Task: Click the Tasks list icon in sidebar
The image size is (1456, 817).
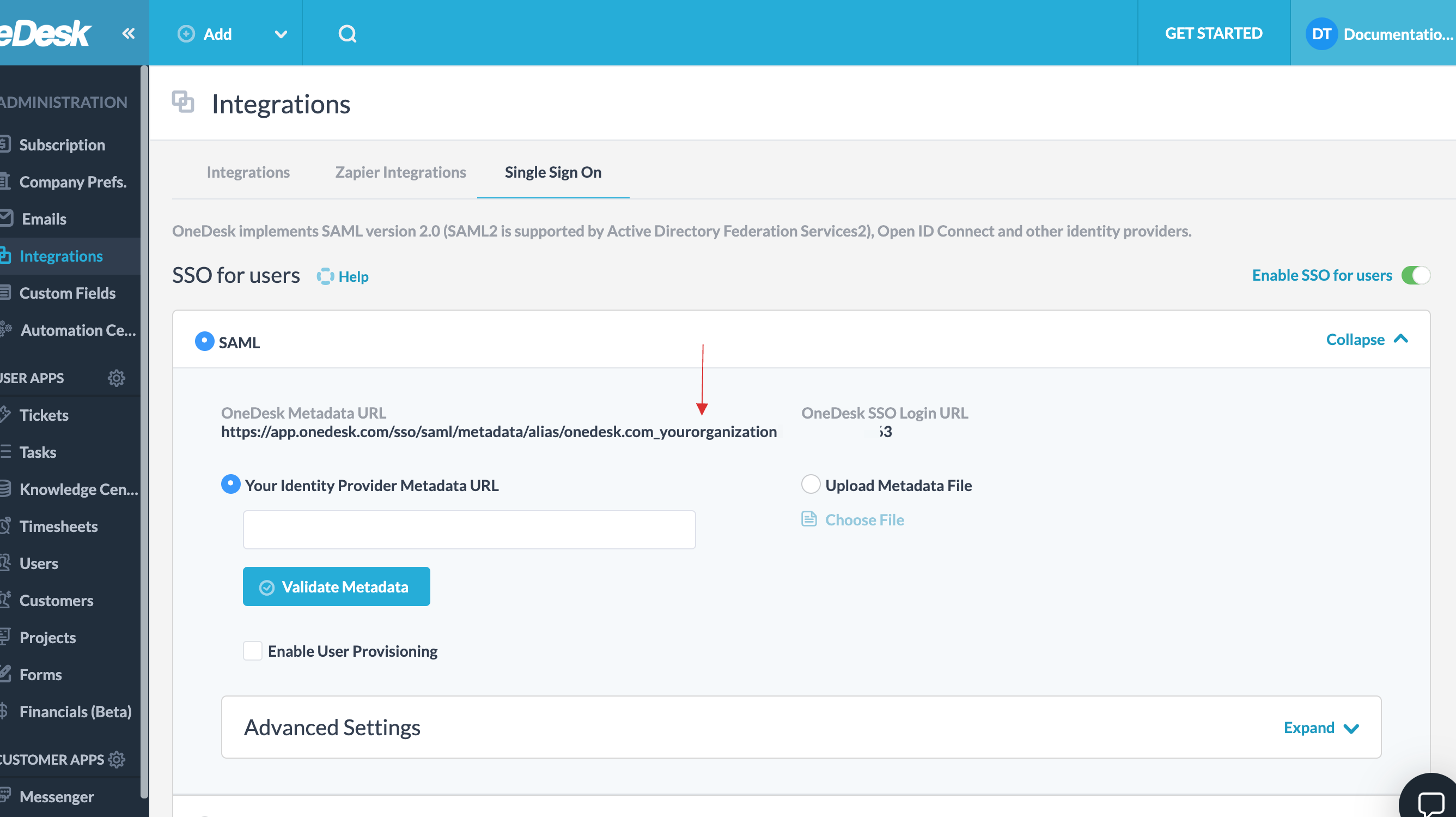Action: pos(5,451)
